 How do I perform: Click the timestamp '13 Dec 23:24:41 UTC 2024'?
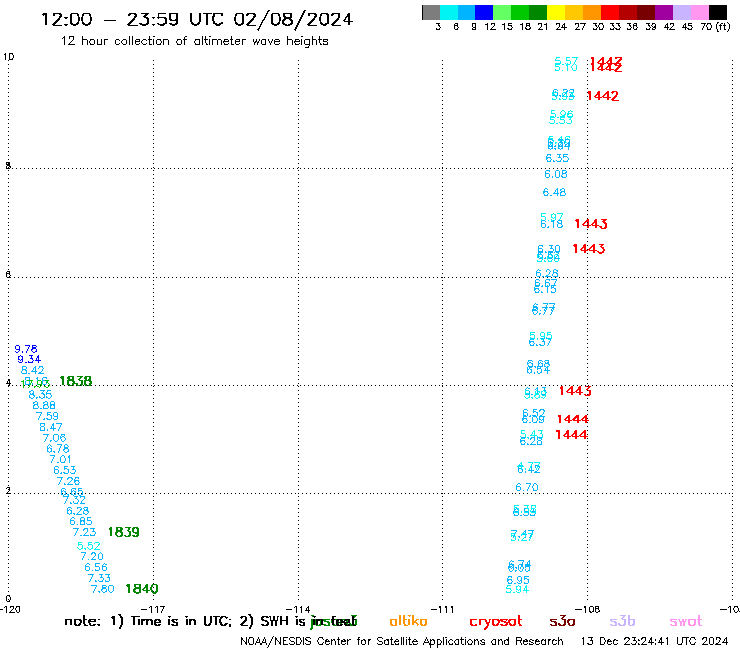tap(655, 641)
